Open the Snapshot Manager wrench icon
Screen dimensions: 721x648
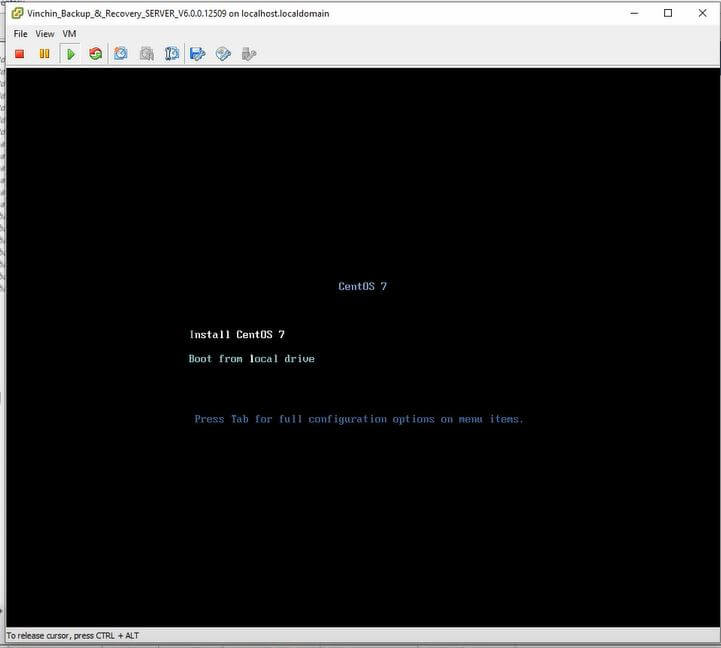coord(172,54)
